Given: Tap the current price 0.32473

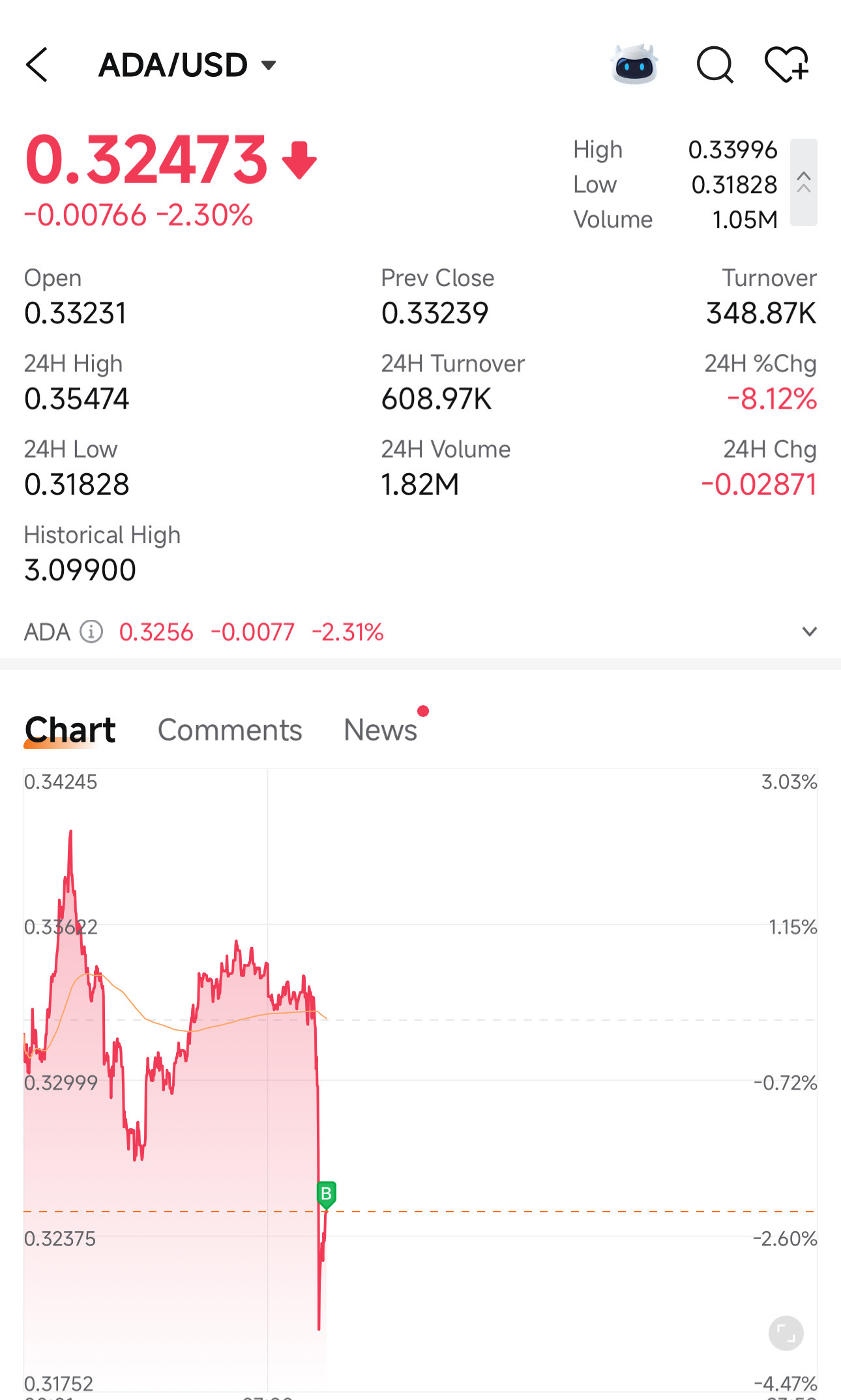Looking at the screenshot, I should tap(146, 160).
